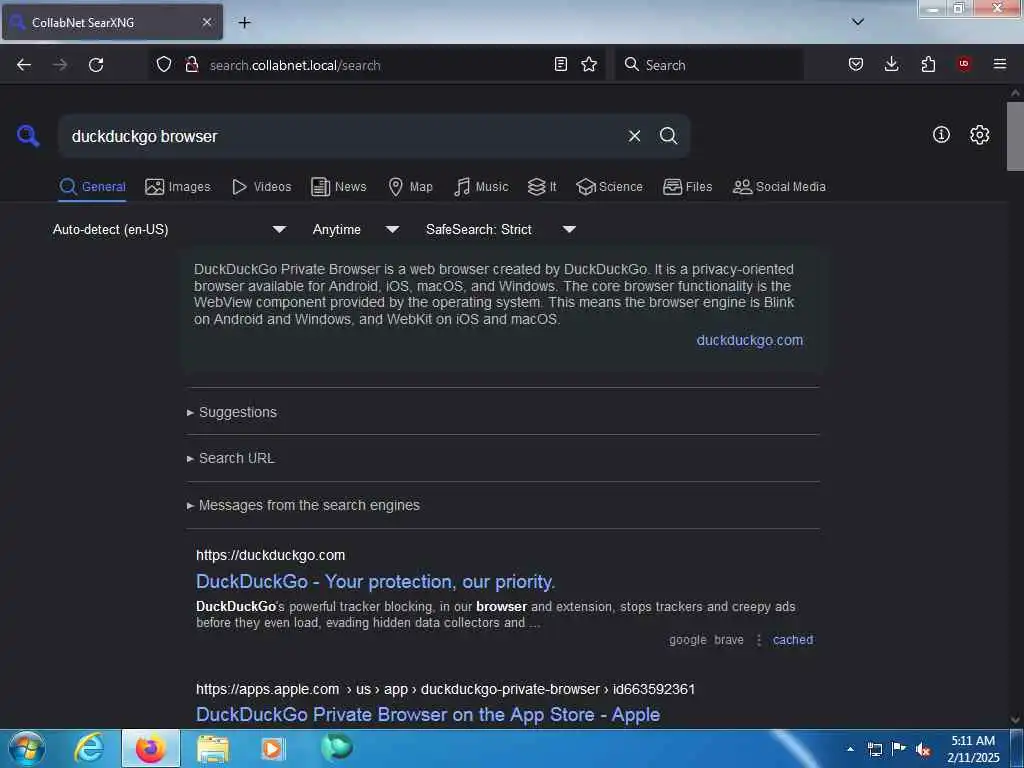Viewport: 1024px width, 768px height.
Task: Switch to Map category
Action: click(411, 187)
